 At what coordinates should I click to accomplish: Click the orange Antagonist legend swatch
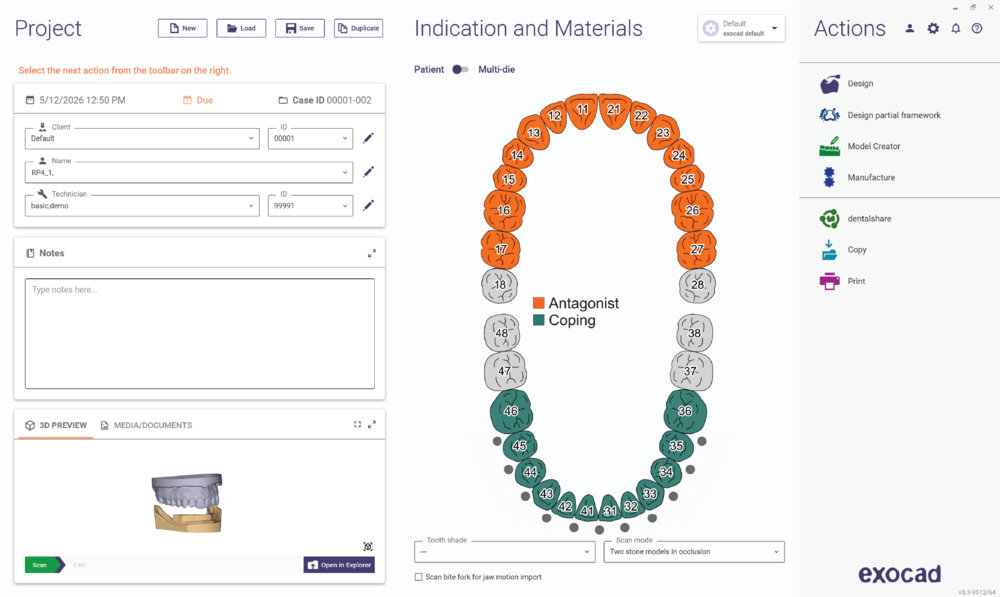coord(539,303)
